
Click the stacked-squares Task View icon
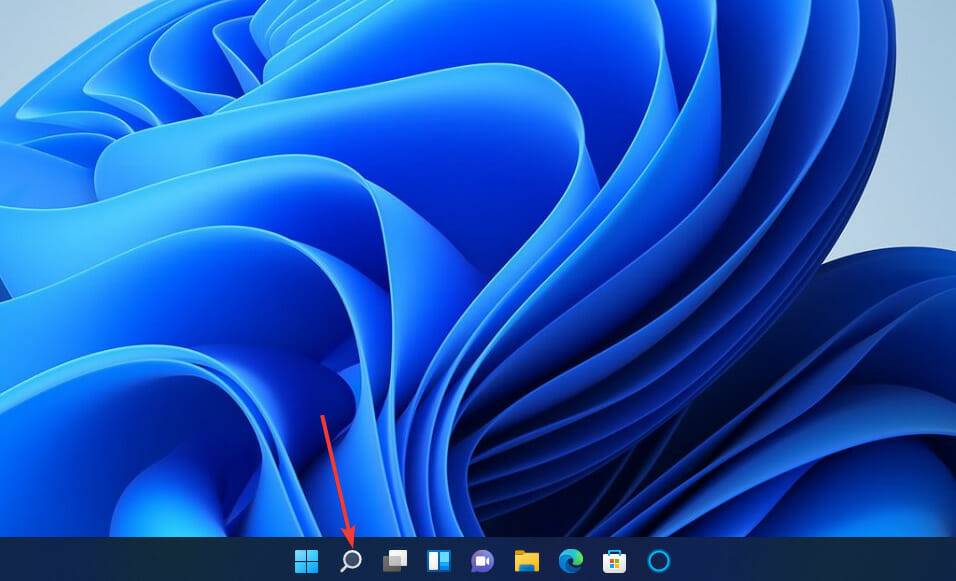tap(396, 560)
